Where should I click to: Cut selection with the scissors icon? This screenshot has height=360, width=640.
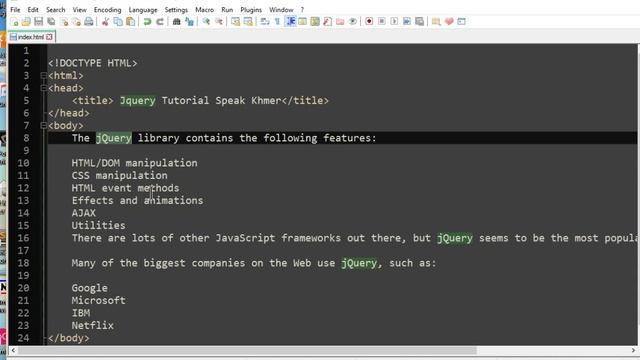[x=105, y=22]
